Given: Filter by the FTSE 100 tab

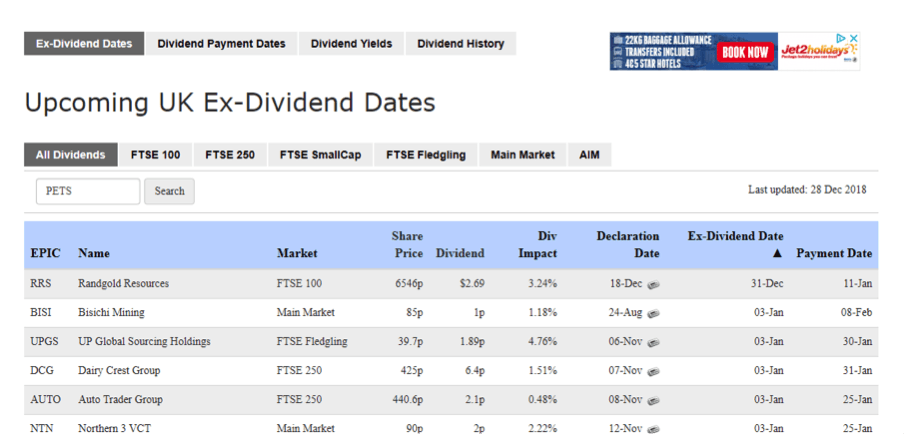Looking at the screenshot, I should click(155, 155).
